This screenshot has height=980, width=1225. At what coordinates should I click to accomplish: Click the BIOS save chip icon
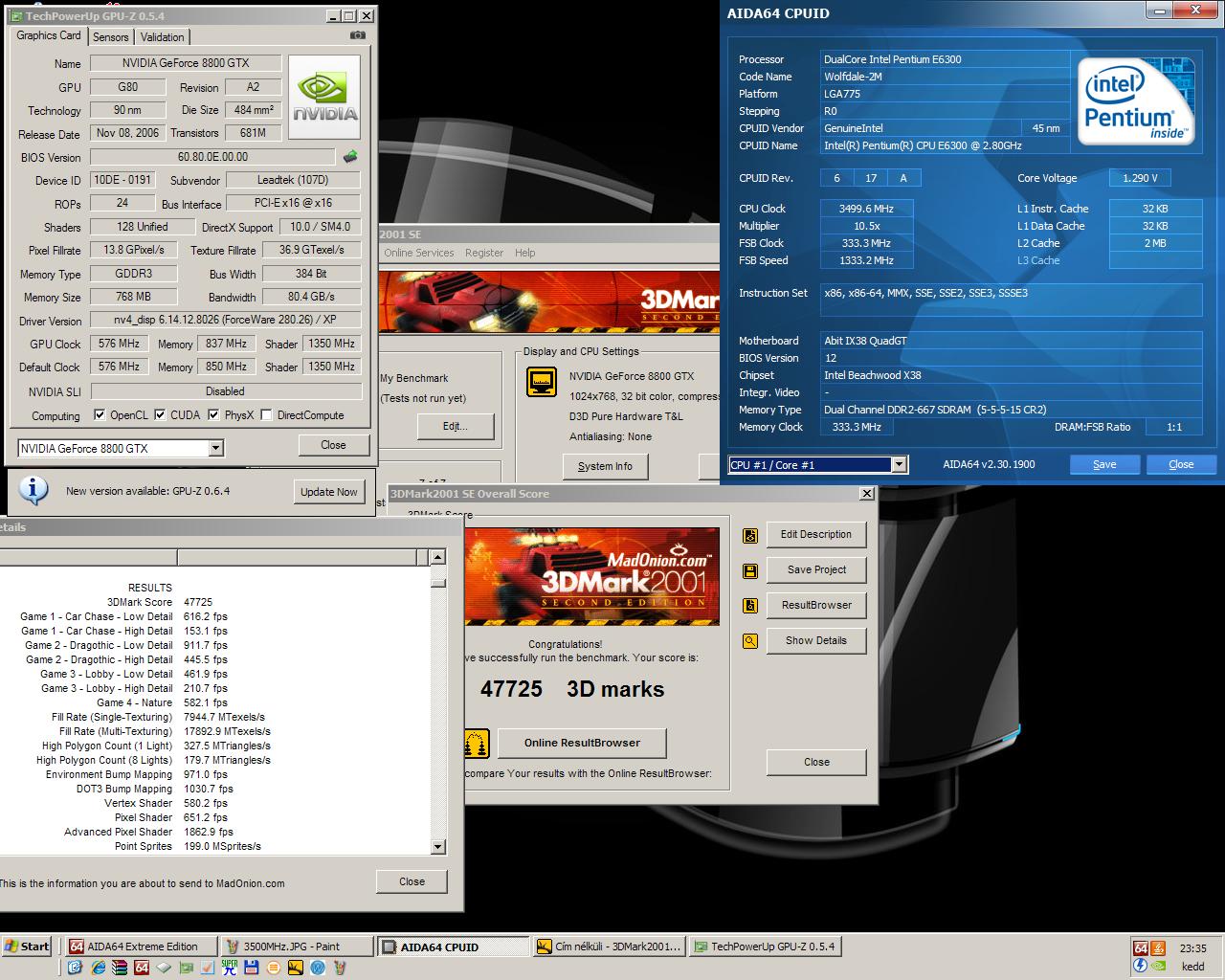[350, 156]
